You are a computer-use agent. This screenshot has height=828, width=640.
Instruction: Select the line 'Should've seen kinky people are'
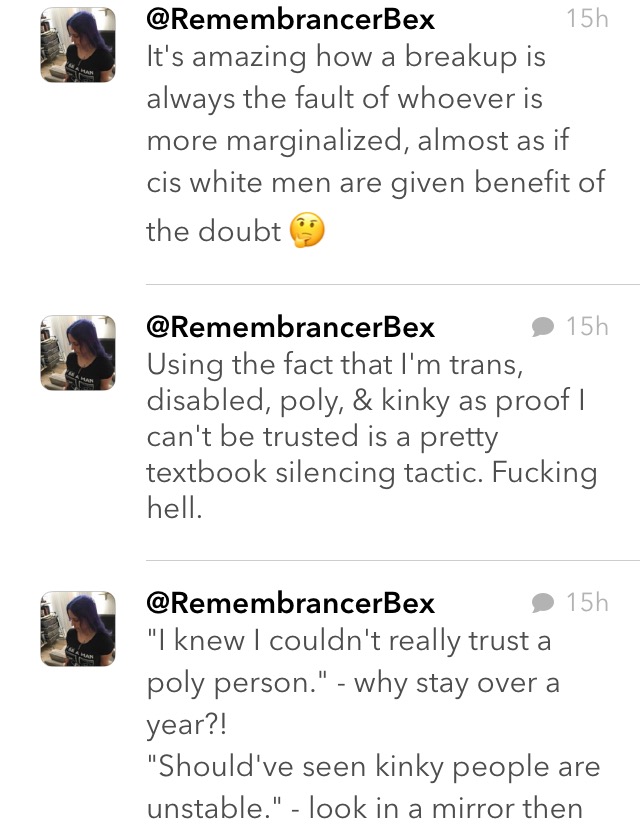[x=373, y=767]
